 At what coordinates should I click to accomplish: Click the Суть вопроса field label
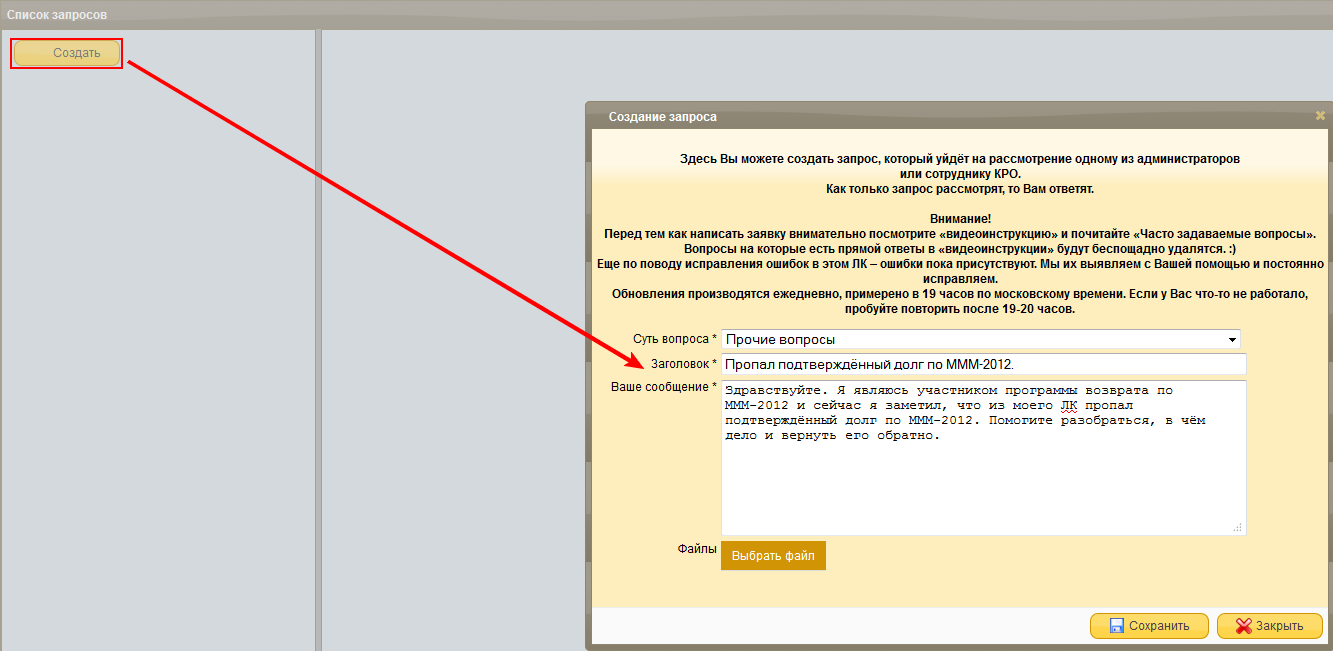click(x=675, y=339)
